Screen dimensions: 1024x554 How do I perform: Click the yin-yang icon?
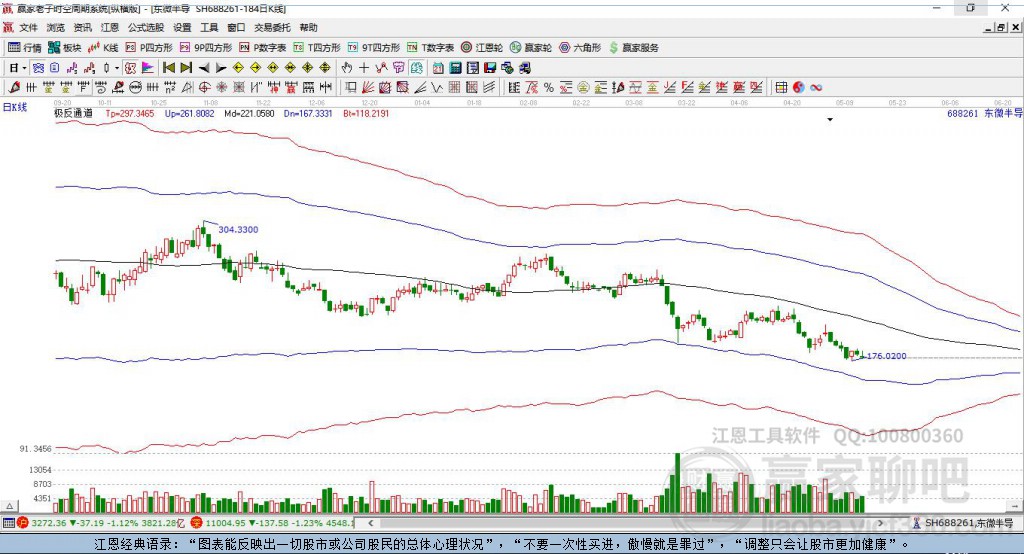[799, 87]
